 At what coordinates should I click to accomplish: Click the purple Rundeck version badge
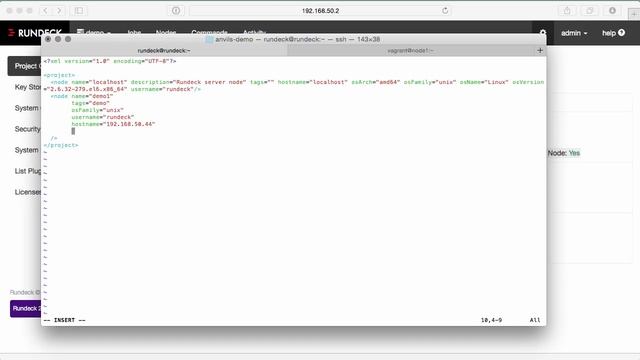click(x=26, y=309)
